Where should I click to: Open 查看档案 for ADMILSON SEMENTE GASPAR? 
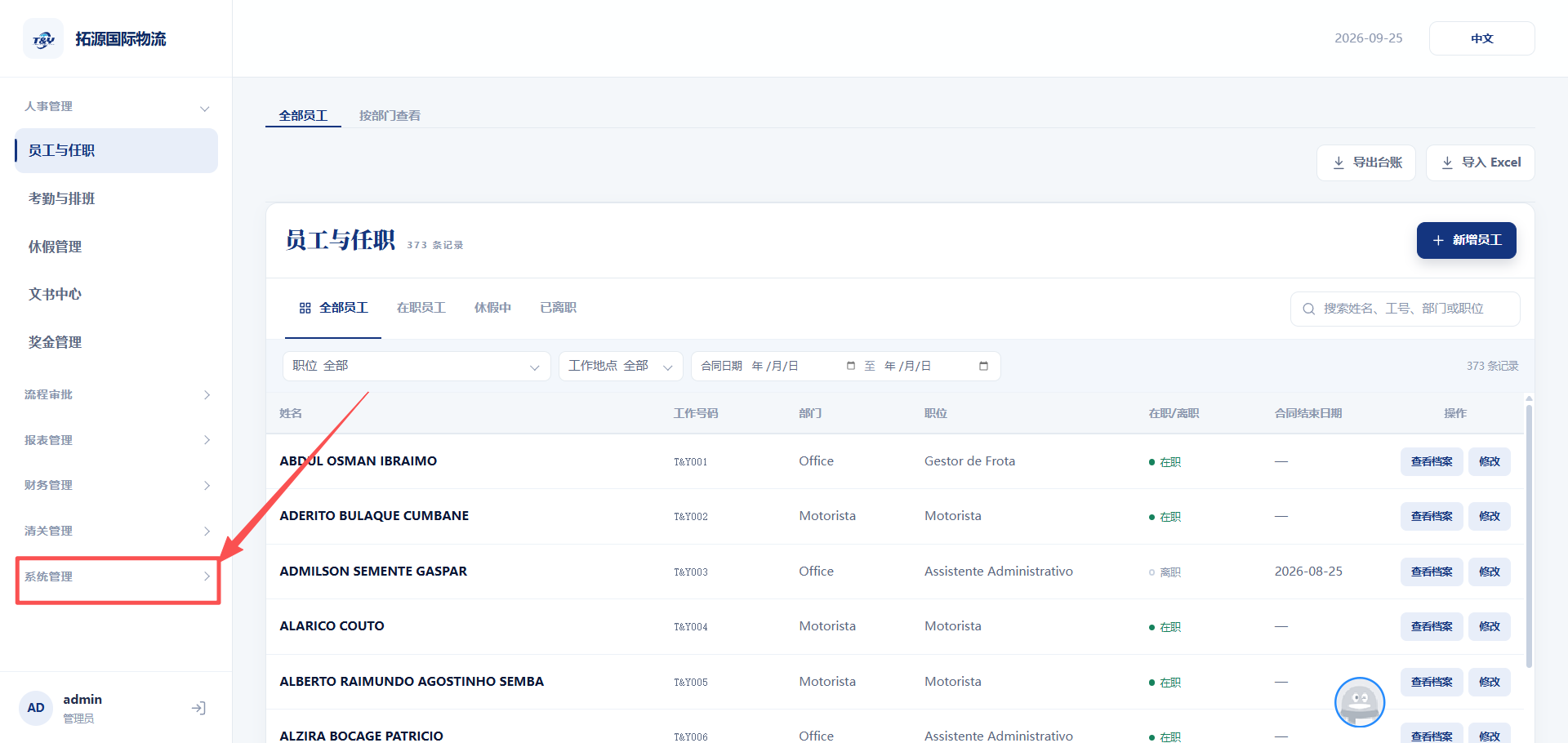tap(1431, 572)
